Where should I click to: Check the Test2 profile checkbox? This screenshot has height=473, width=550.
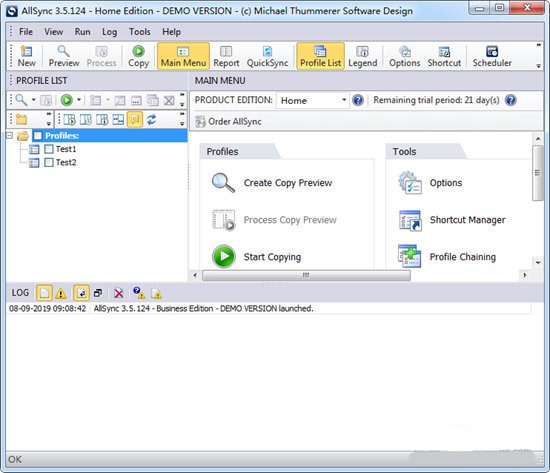(49, 162)
